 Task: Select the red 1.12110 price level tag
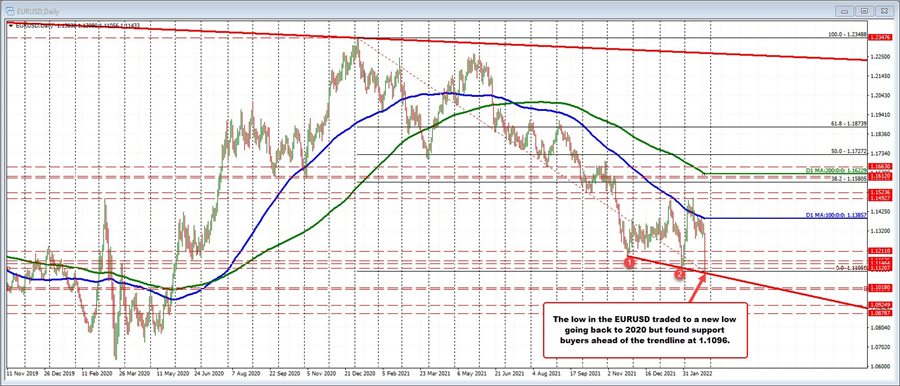pyautogui.click(x=879, y=251)
